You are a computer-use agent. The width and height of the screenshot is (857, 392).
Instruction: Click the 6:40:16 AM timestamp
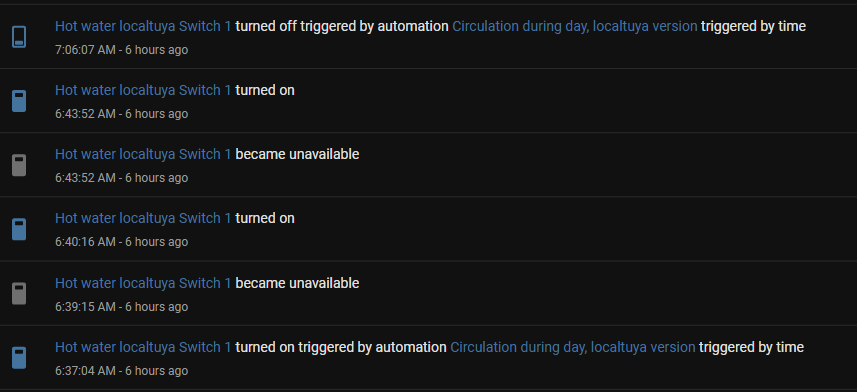pyautogui.click(x=85, y=242)
